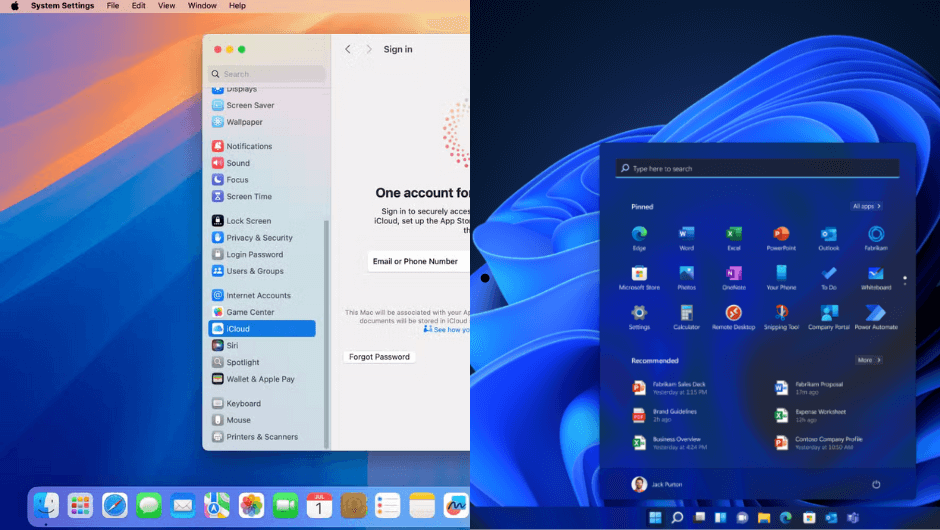Click the power button in Start menu
This screenshot has width=940, height=530.
876,484
